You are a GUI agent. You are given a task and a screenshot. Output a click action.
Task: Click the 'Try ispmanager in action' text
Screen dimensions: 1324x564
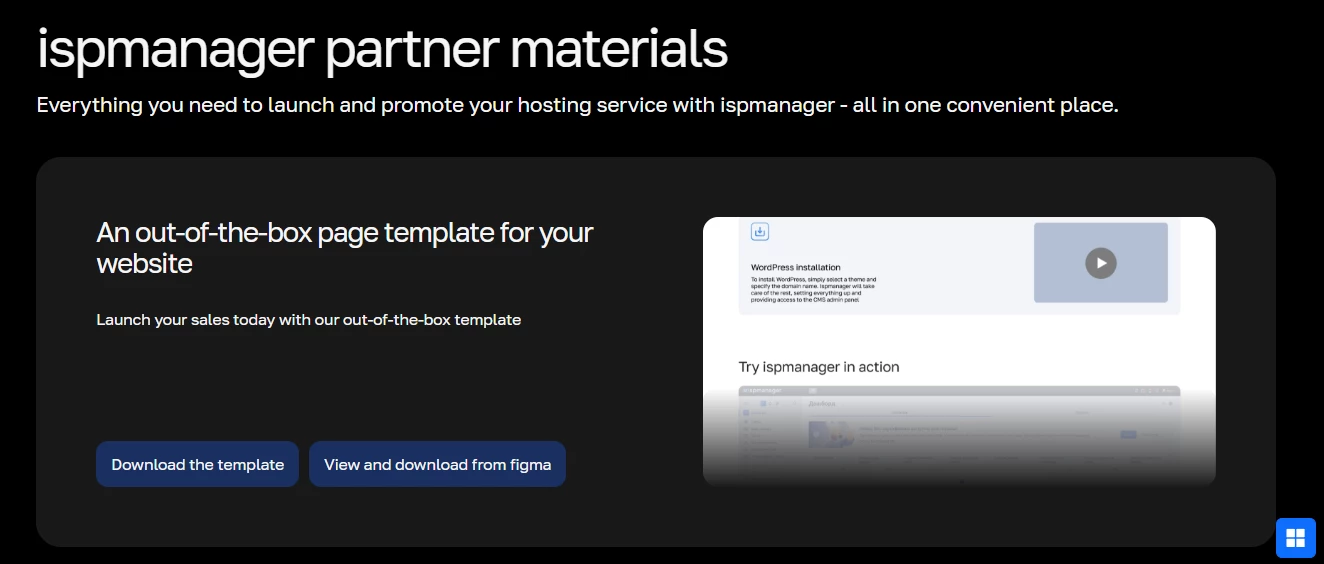pyautogui.click(x=819, y=367)
